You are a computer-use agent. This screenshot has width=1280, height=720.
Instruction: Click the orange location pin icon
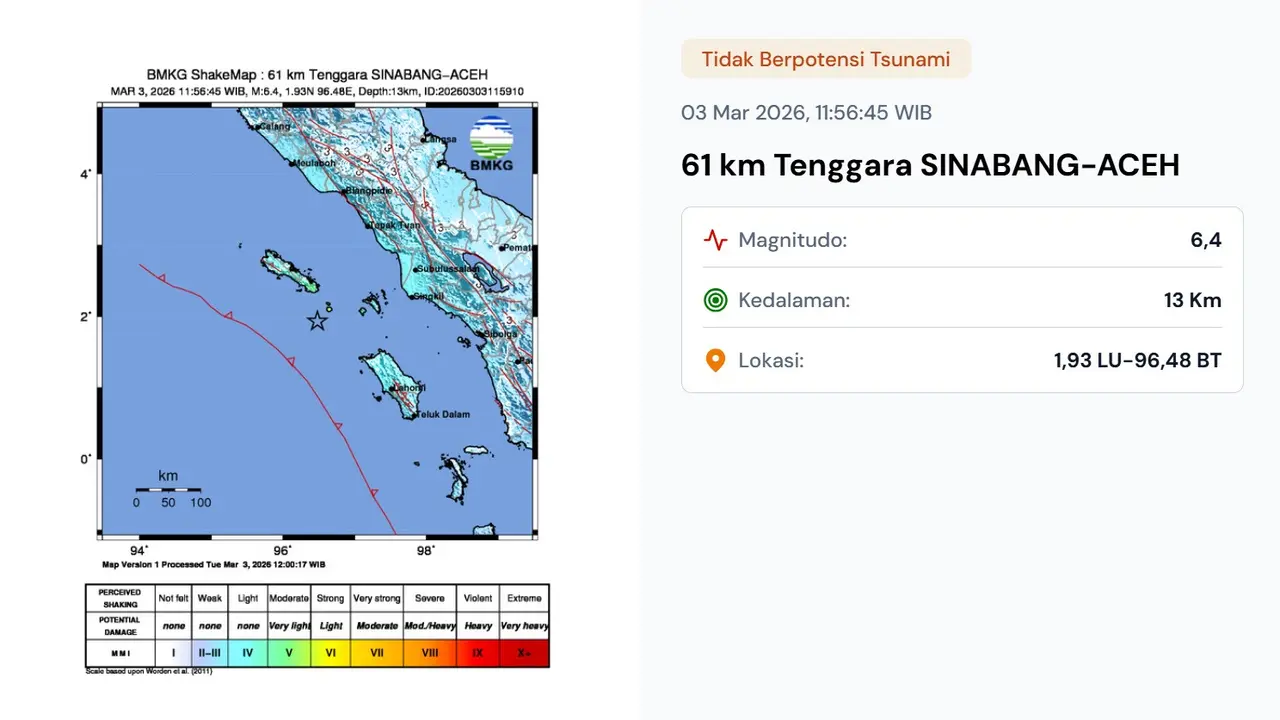[x=715, y=360]
